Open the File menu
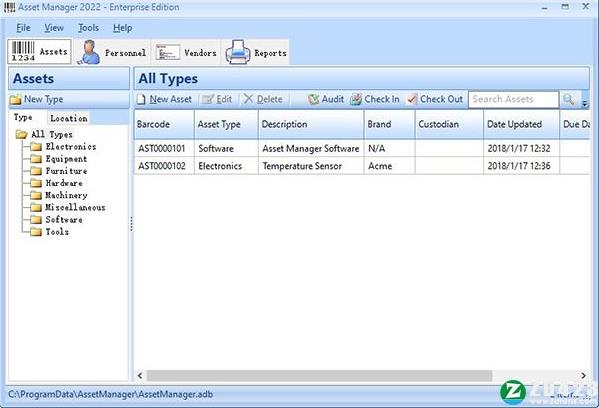 (23, 28)
